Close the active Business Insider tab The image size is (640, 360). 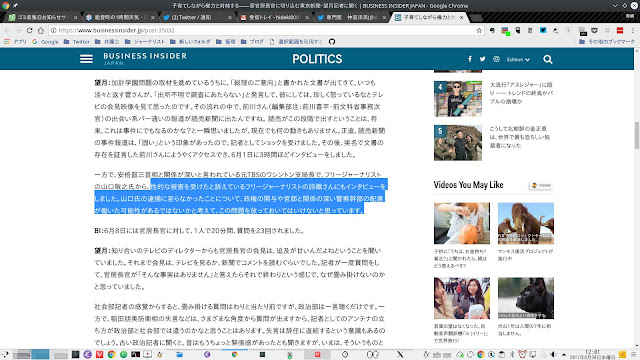(462, 18)
